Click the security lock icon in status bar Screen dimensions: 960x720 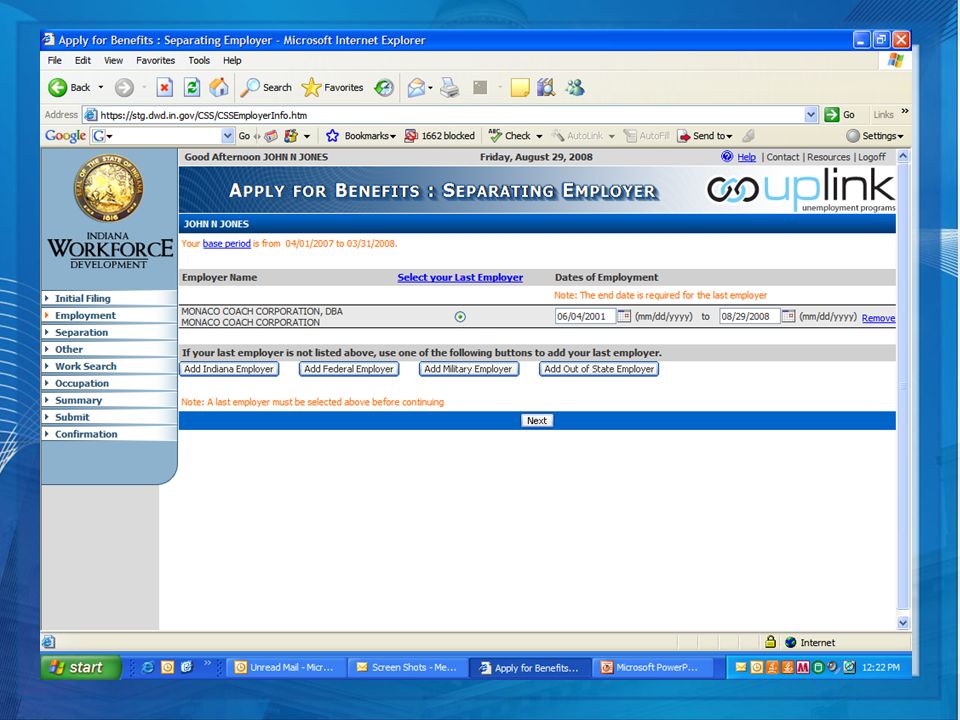(770, 642)
